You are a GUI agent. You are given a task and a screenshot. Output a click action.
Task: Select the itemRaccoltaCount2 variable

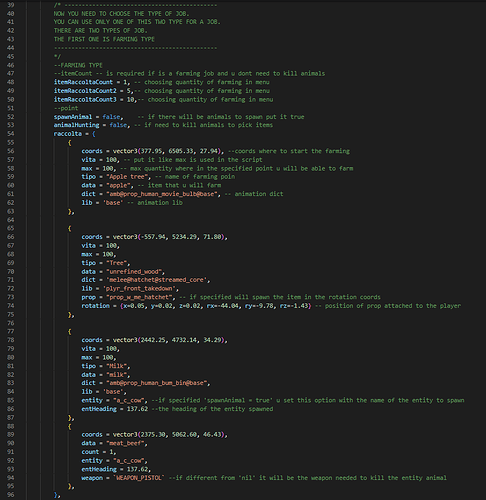pyautogui.click(x=85, y=91)
